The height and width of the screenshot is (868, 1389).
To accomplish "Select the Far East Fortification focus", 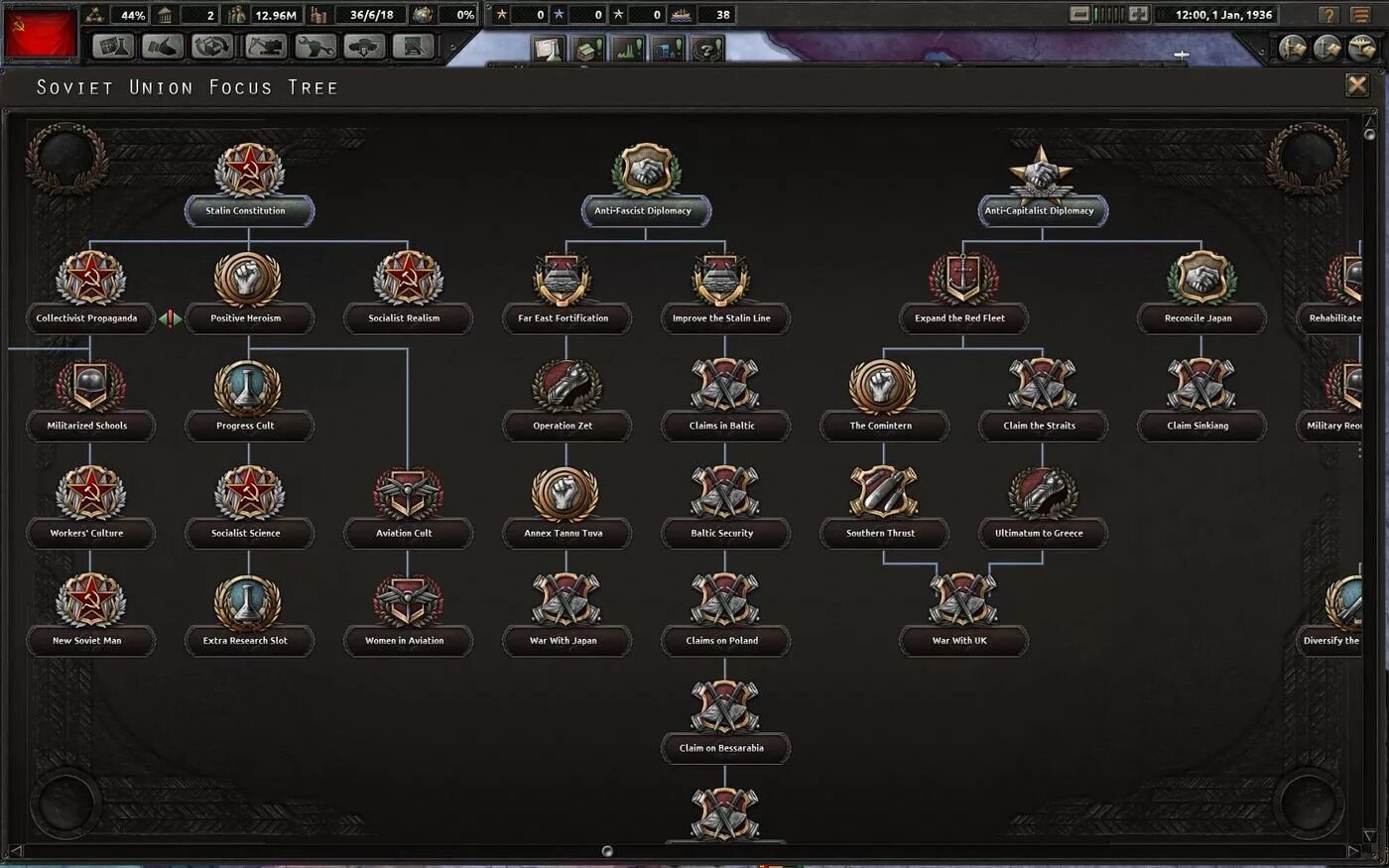I will tap(567, 293).
